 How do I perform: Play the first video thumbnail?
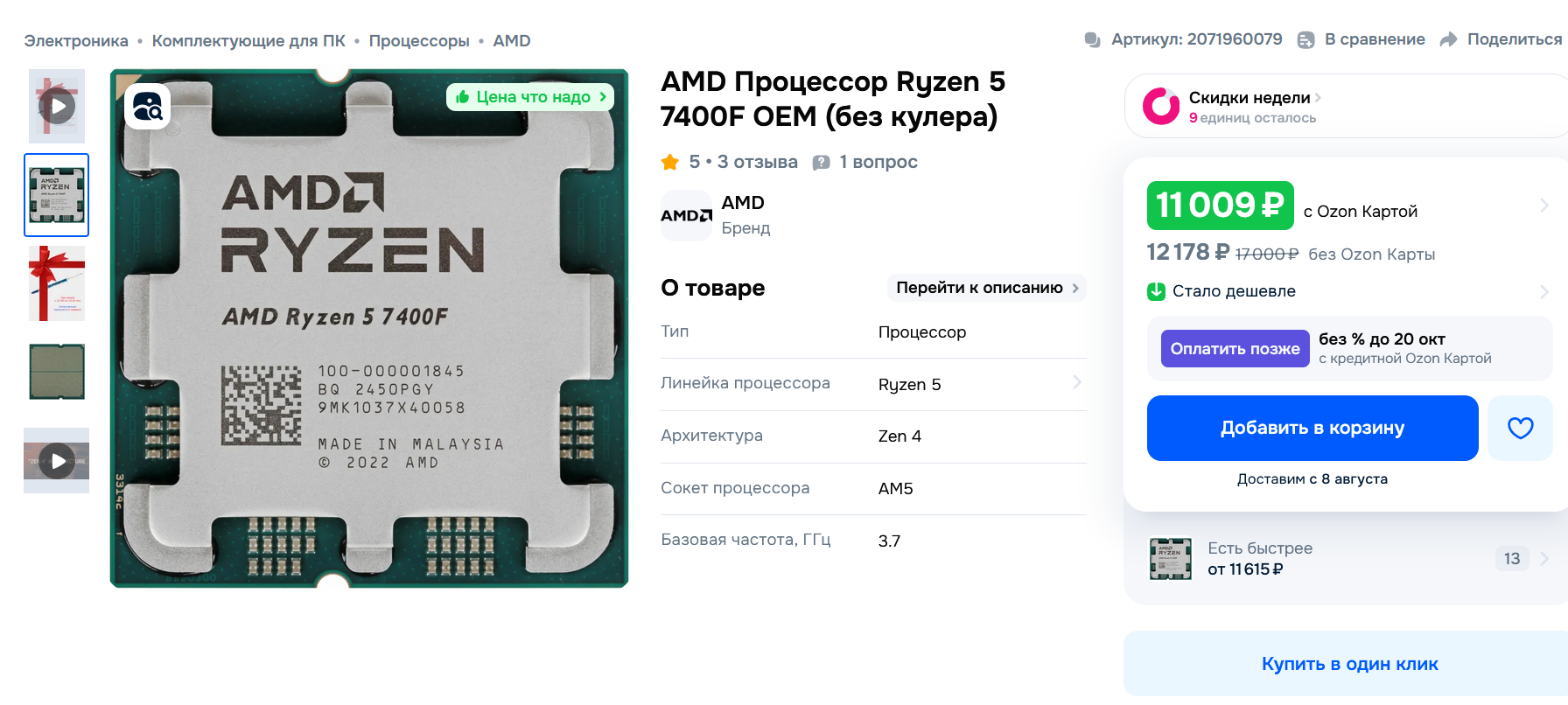click(57, 107)
